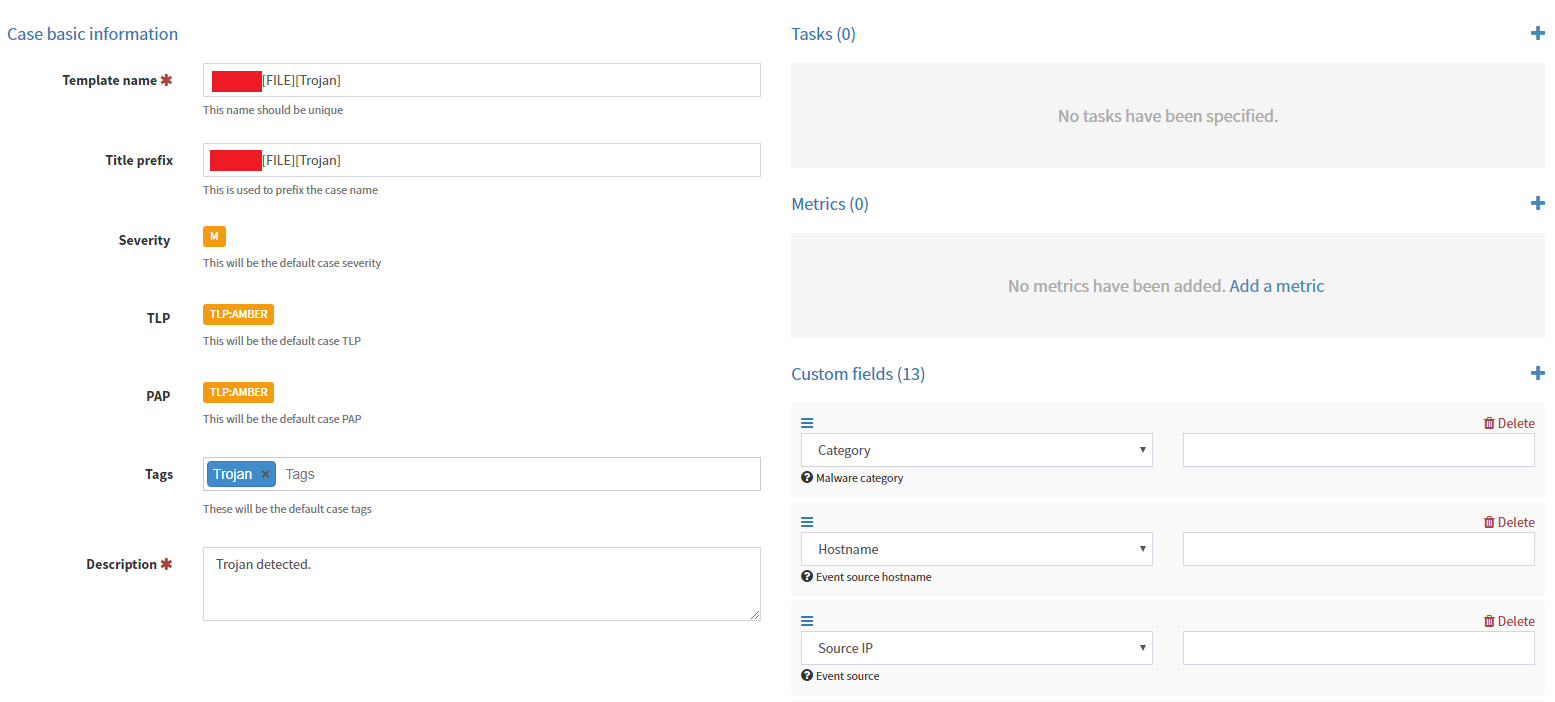Select the Custom fields (13) section header
Image resolution: width=1555 pixels, height=702 pixels.
click(857, 373)
